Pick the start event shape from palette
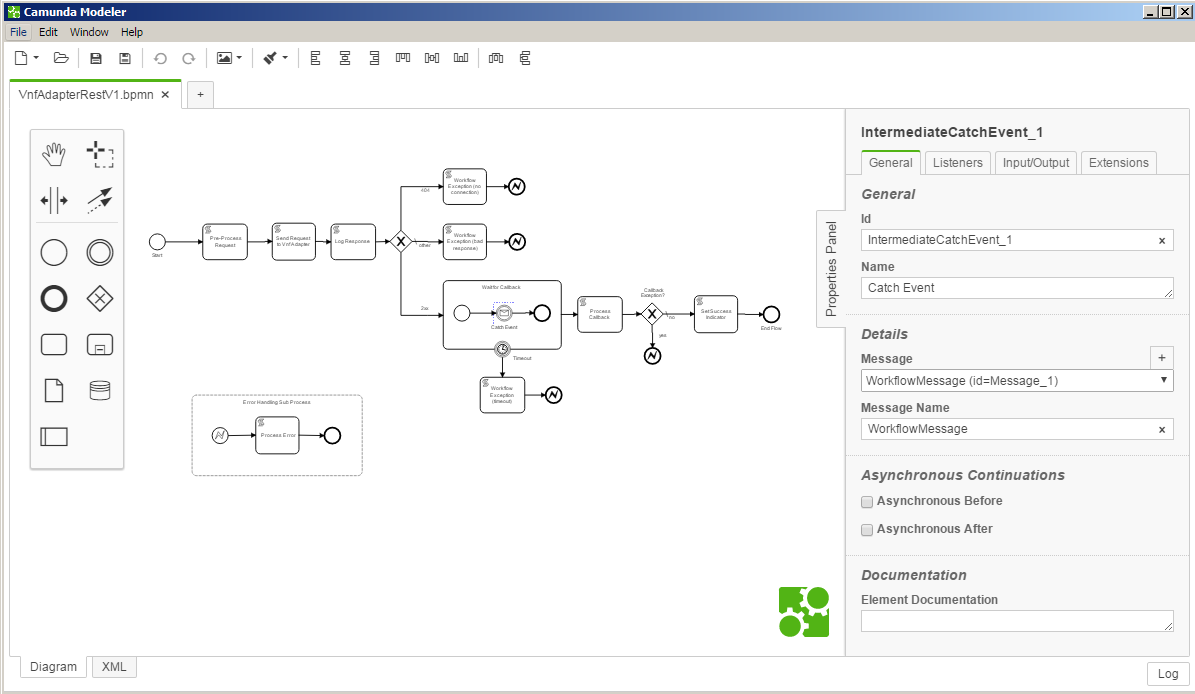The width and height of the screenshot is (1195, 694). pos(54,253)
